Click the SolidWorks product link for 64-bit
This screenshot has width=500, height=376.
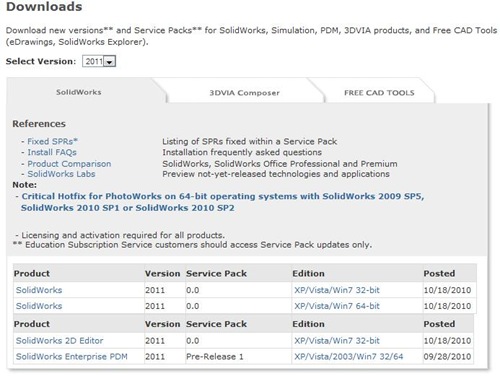39,306
